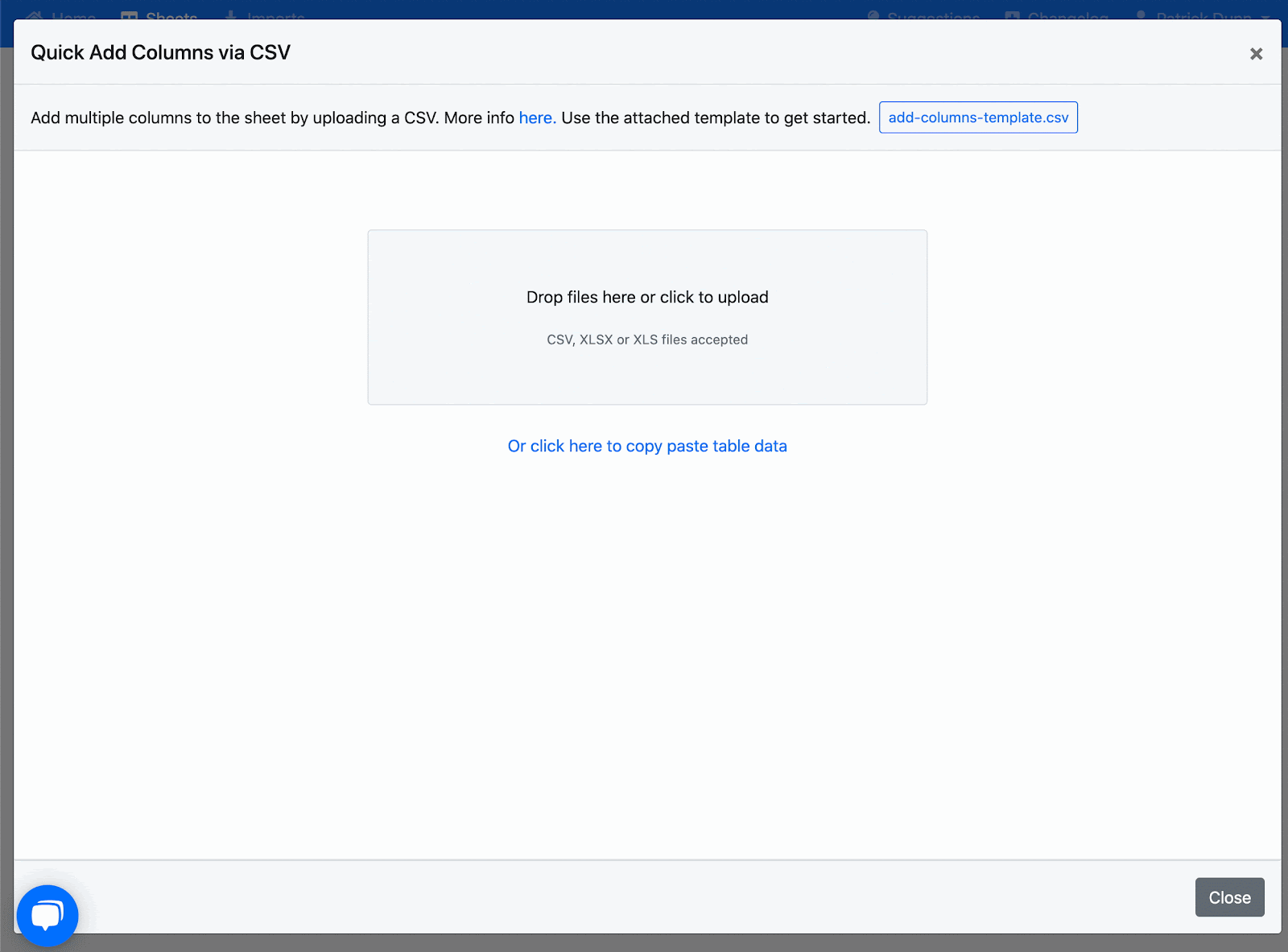Image resolution: width=1288 pixels, height=952 pixels.
Task: Follow the 'here' link for more info
Action: pos(536,117)
